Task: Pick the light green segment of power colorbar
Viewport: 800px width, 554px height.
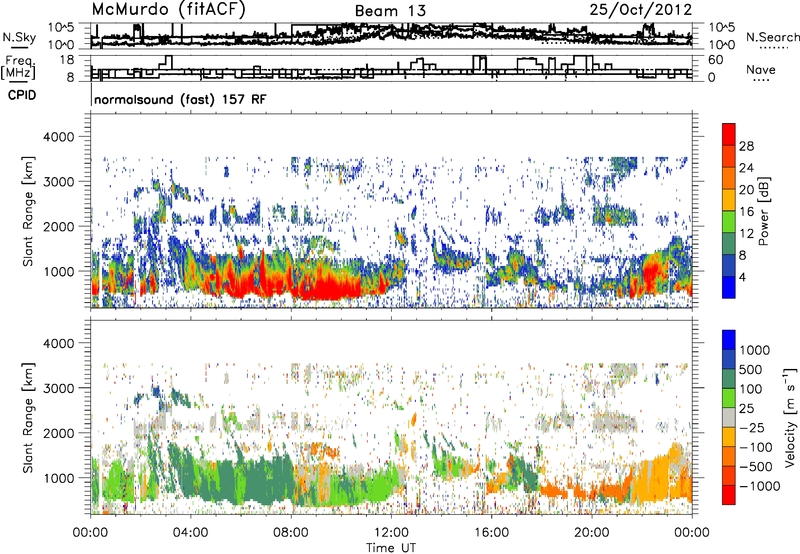Action: pos(729,222)
